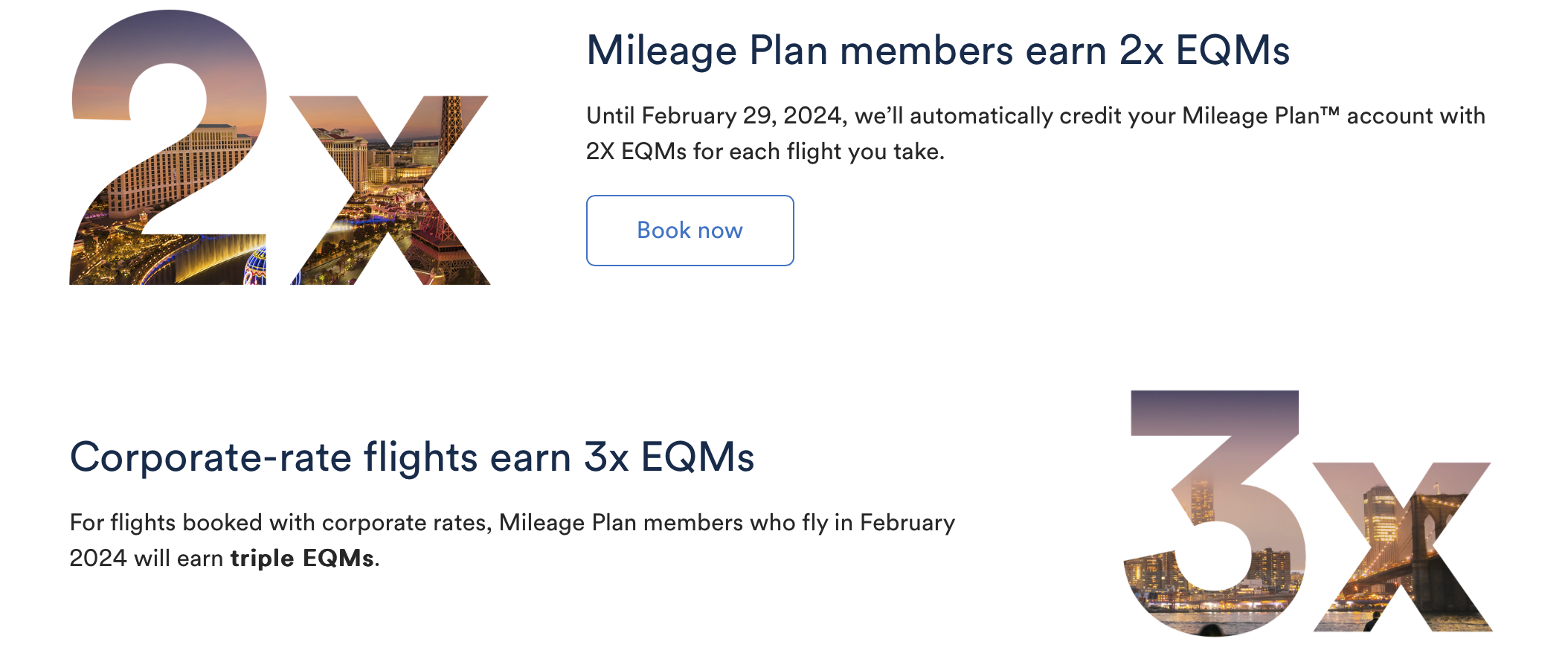Click the 2X EQMs for each flight line
The height and width of the screenshot is (656, 1568).
tap(765, 151)
